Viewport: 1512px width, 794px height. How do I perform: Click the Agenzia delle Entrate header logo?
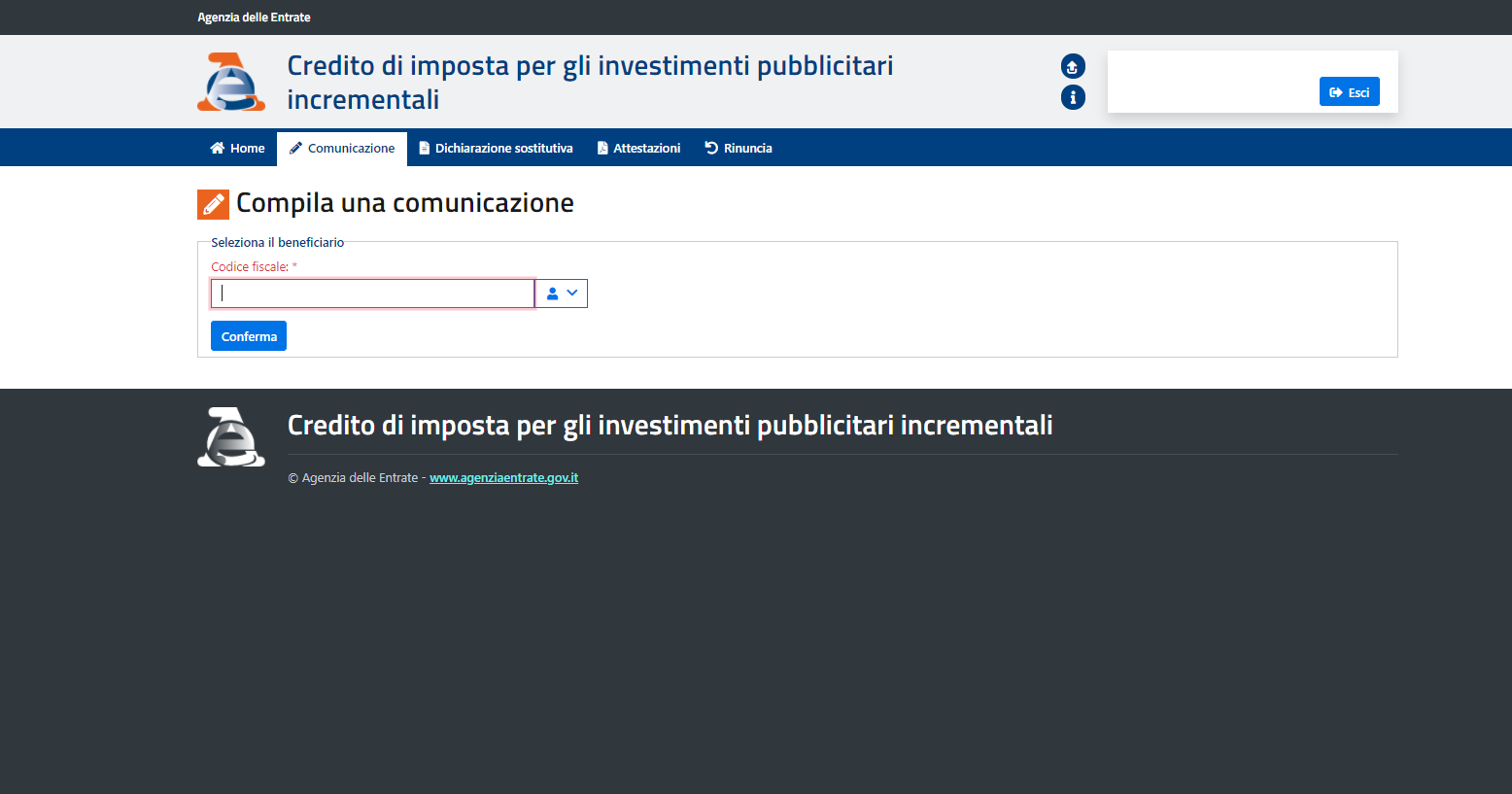pyautogui.click(x=231, y=82)
